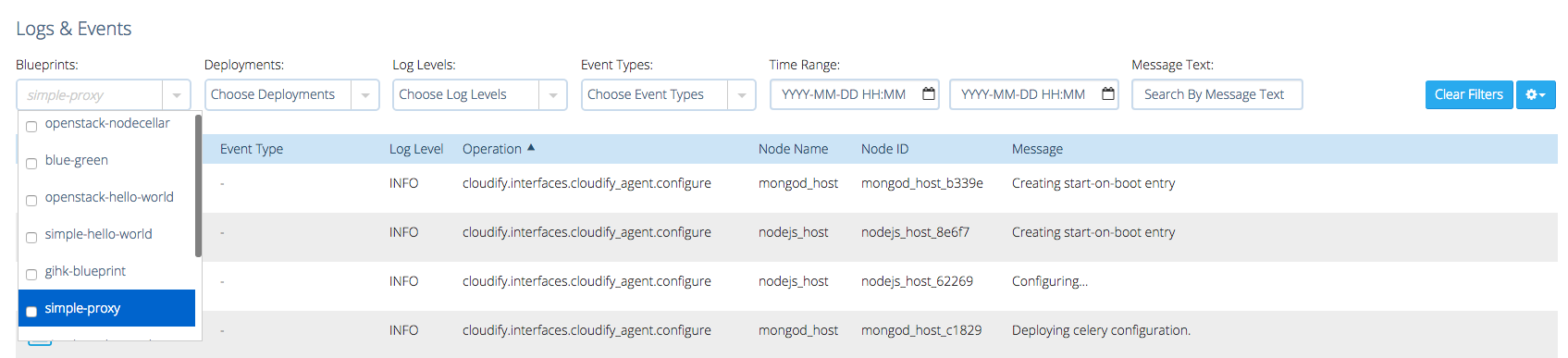
Task: Click the Node ID column header
Action: [884, 149]
